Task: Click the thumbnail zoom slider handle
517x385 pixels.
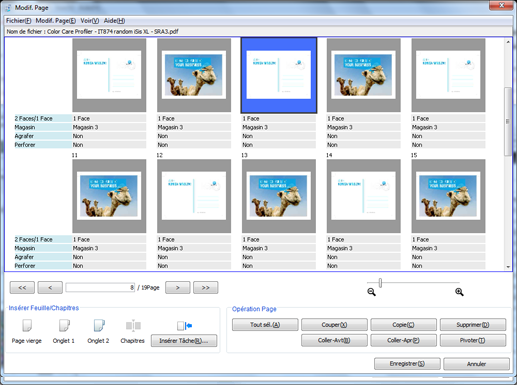Action: (x=380, y=283)
